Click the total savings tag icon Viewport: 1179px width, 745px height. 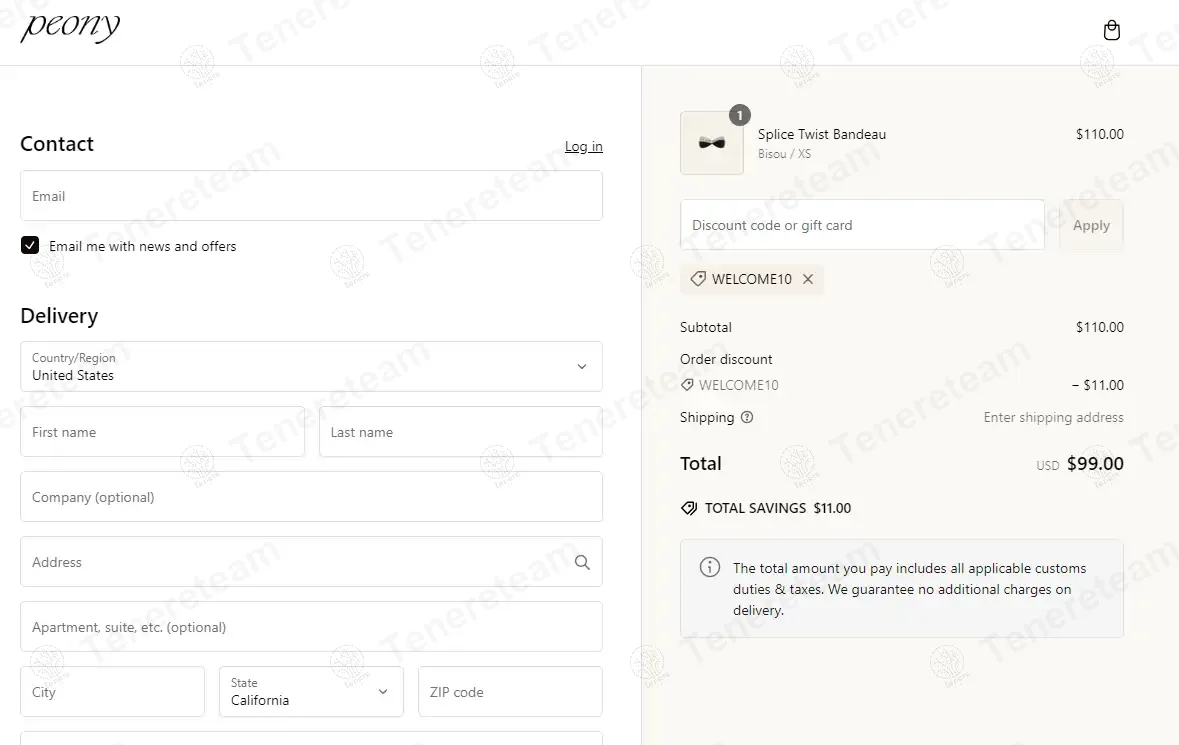(689, 508)
